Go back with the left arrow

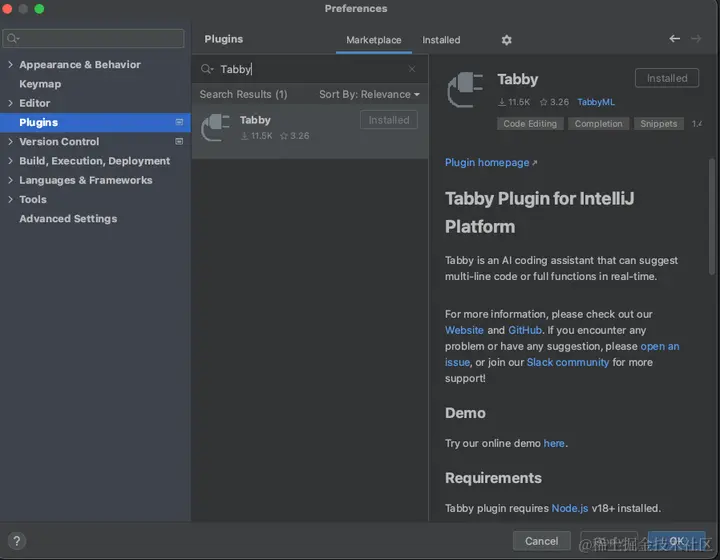[x=674, y=39]
